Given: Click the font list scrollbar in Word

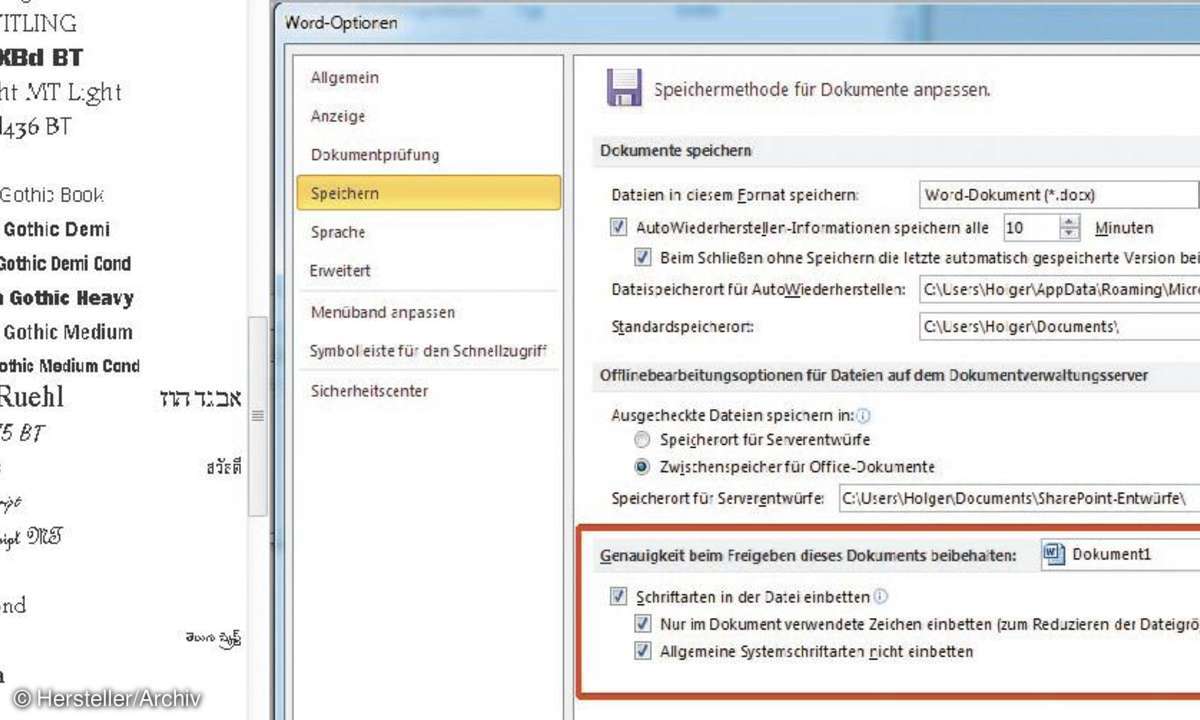Looking at the screenshot, I should pos(257,415).
